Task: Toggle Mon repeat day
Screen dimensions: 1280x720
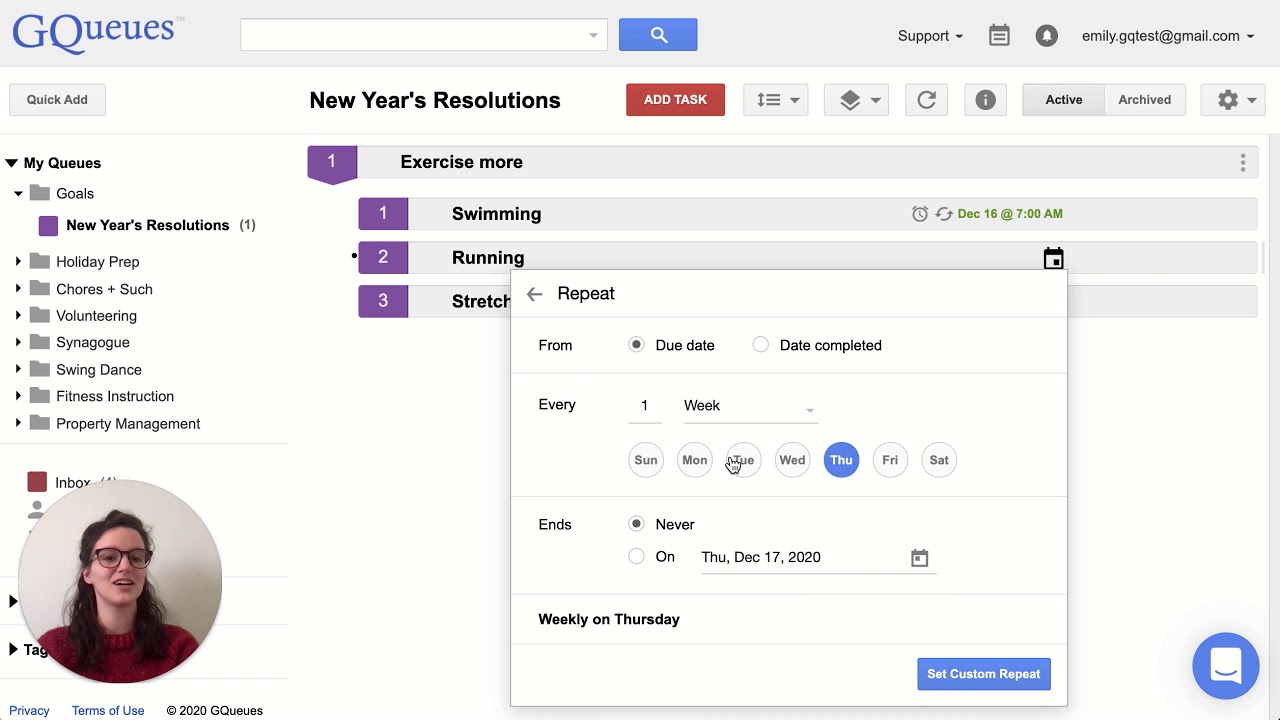Action: 695,460
